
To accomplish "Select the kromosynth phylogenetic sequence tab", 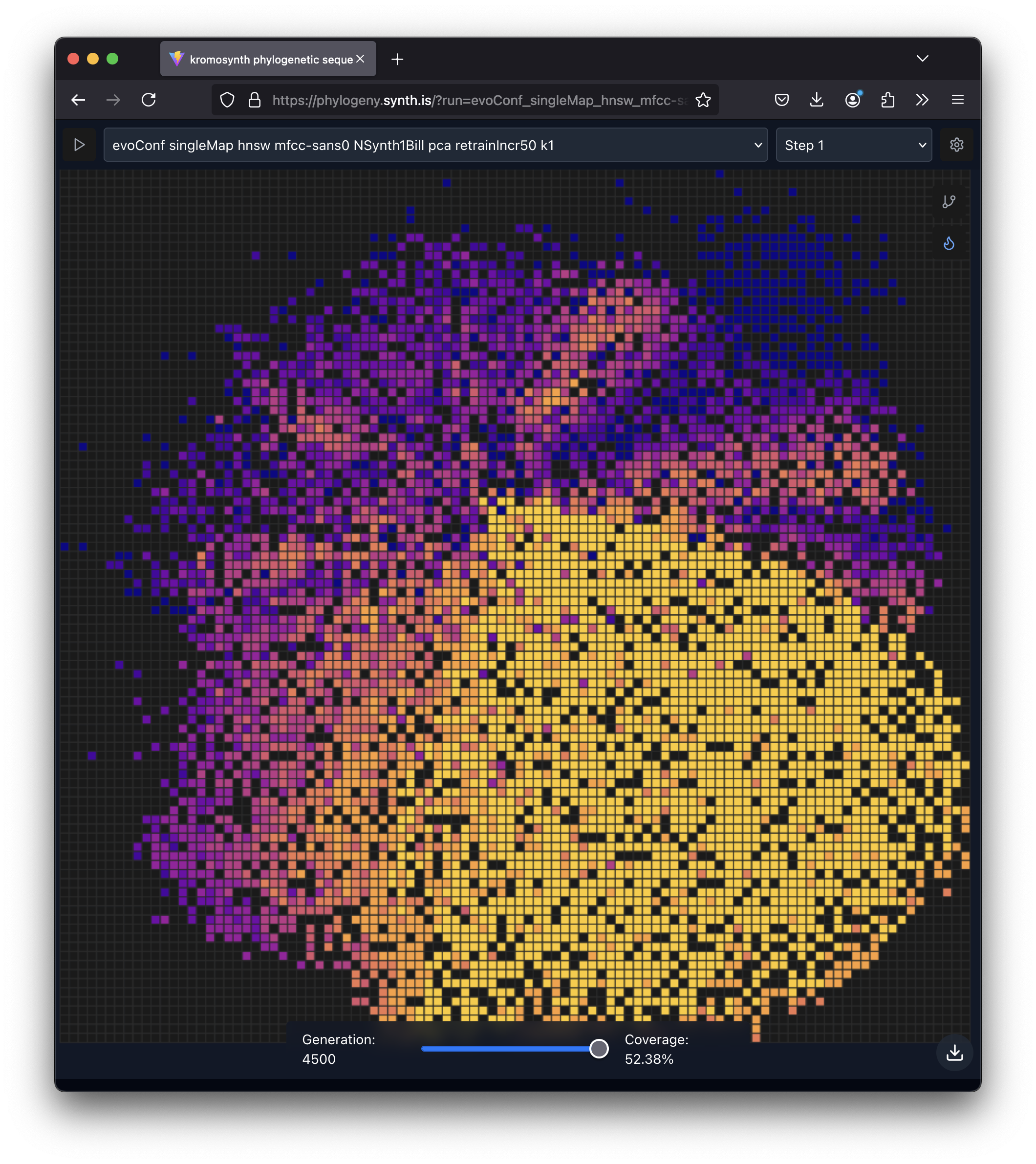I will tap(262, 59).
